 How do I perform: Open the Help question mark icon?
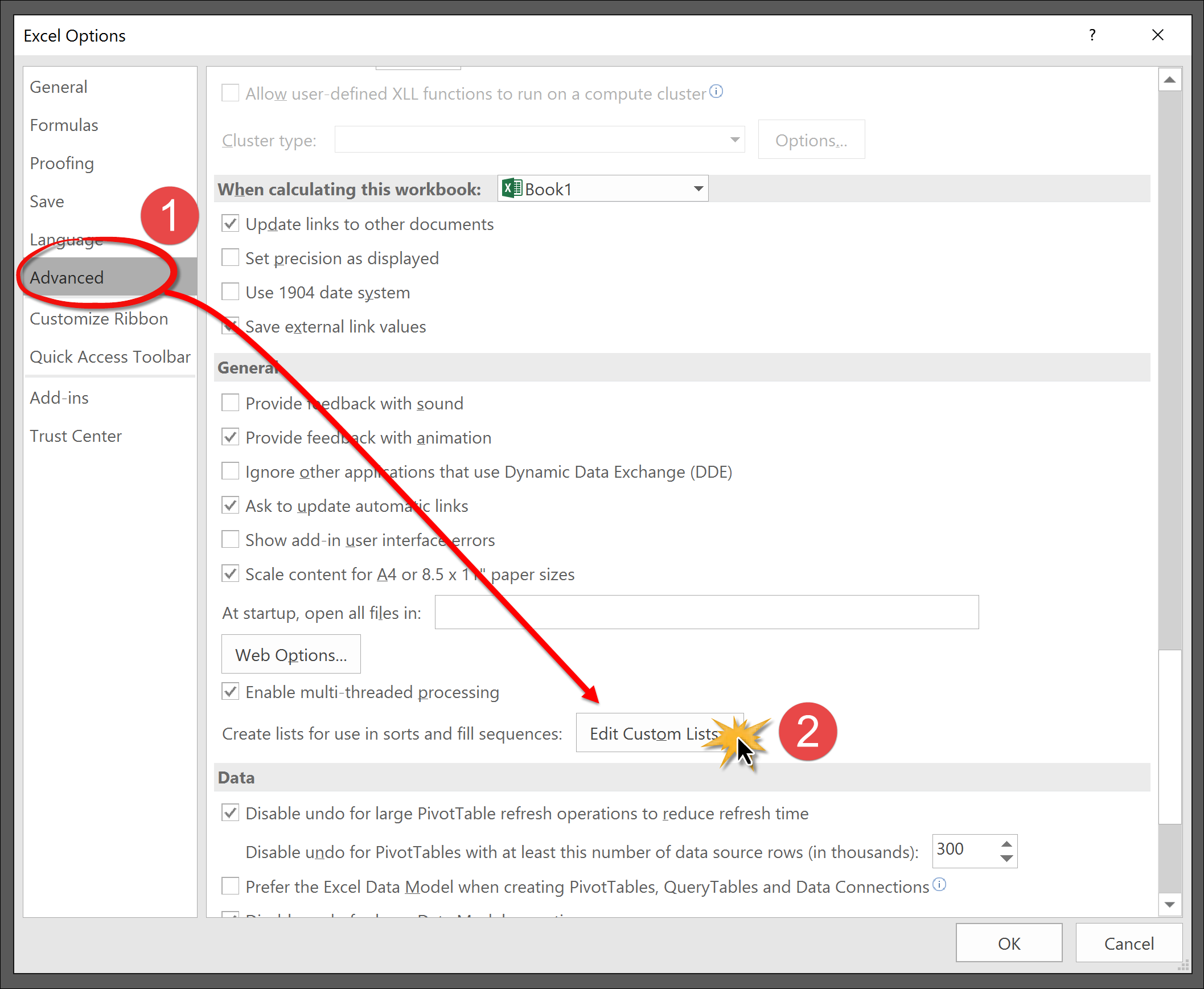[x=1092, y=35]
